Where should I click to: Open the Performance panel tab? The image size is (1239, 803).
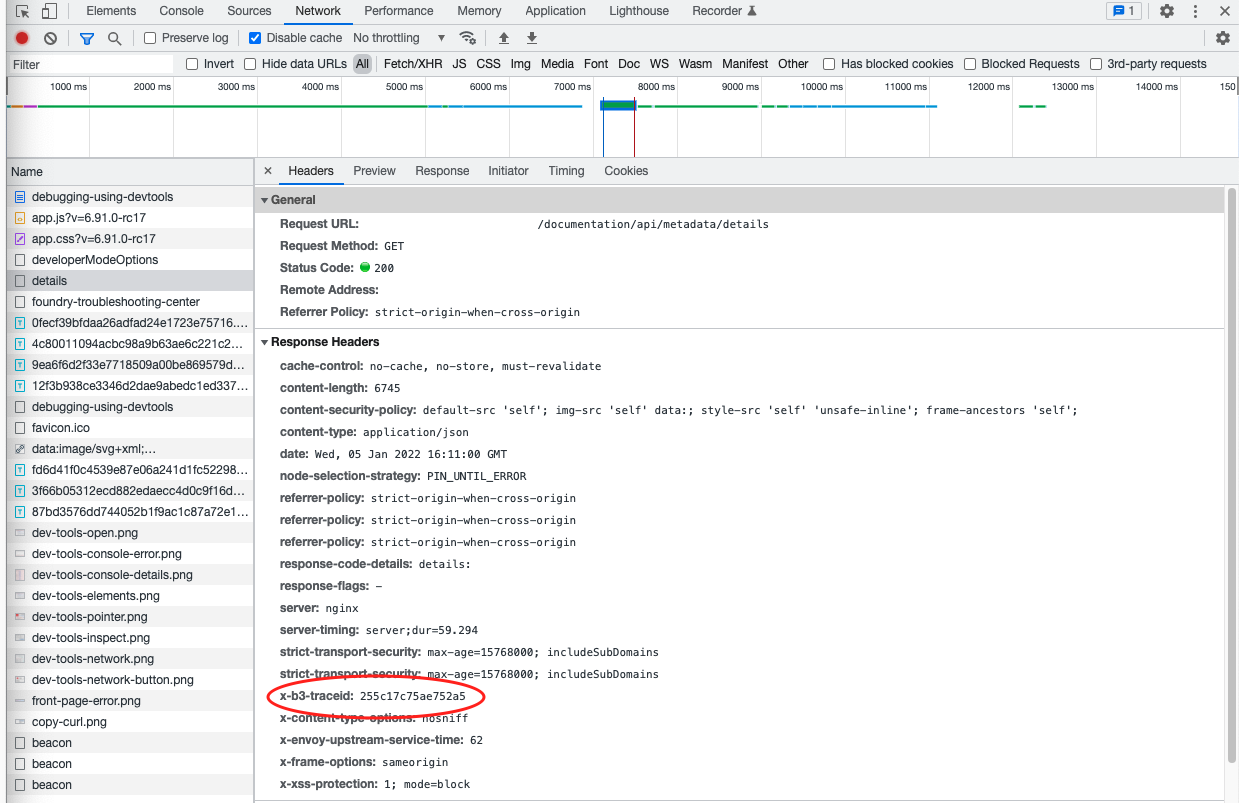click(399, 11)
